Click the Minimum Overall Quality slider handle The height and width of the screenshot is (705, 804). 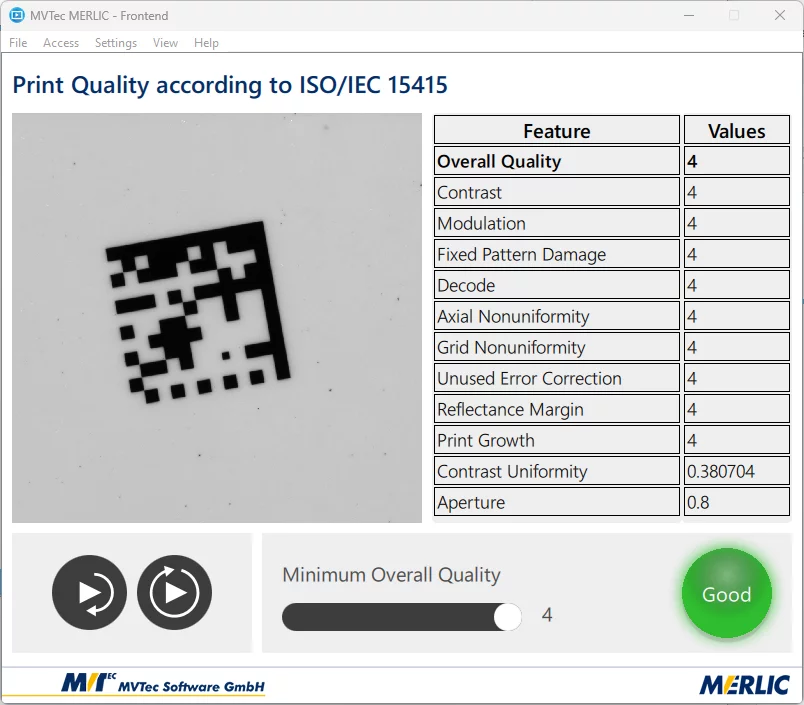coord(508,617)
